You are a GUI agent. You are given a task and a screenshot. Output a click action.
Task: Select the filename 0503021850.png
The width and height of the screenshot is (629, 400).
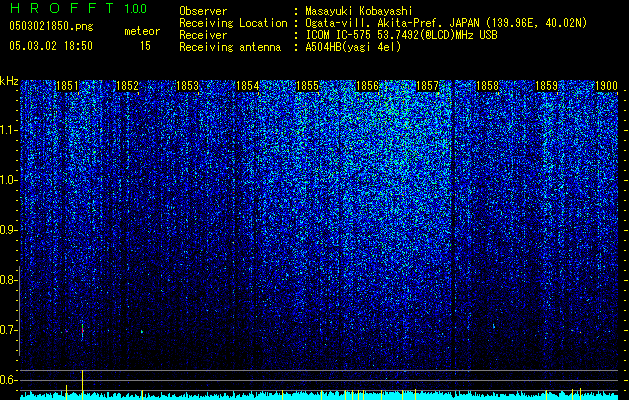(x=51, y=26)
